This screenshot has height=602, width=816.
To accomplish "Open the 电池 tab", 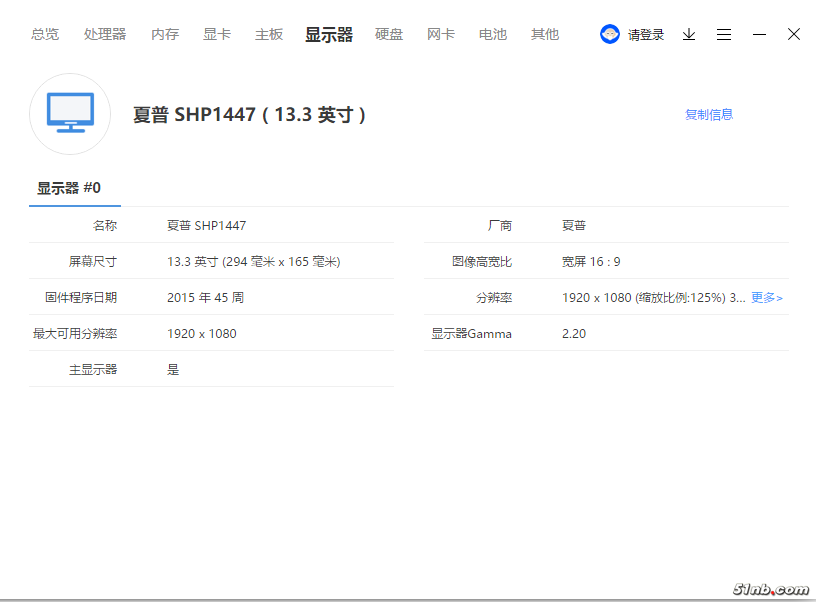I will tap(493, 34).
